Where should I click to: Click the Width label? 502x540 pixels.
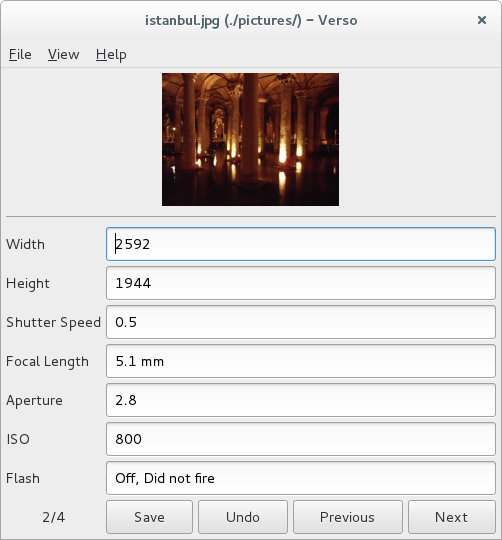point(25,244)
